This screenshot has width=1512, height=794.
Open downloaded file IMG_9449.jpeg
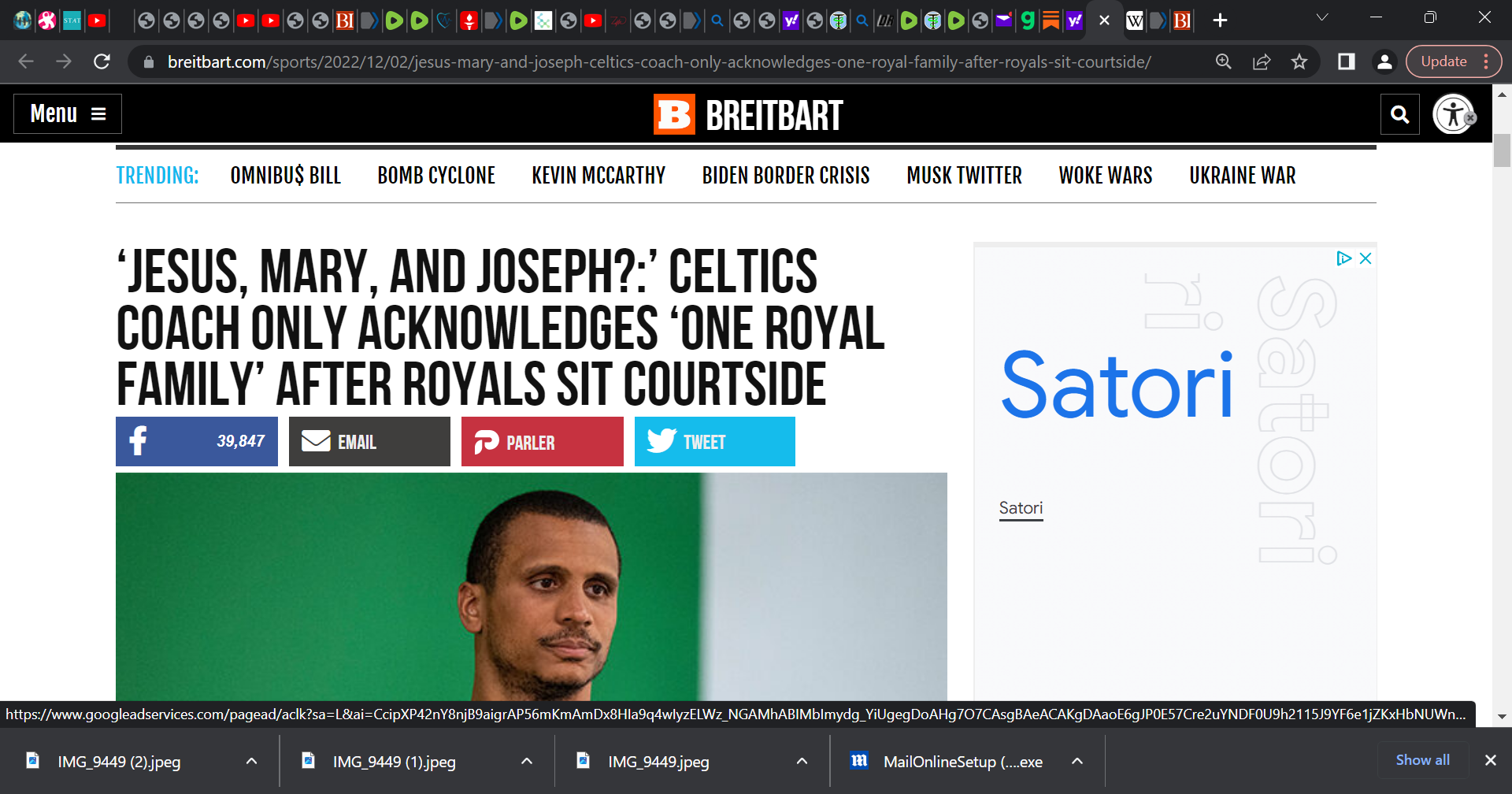coord(658,761)
